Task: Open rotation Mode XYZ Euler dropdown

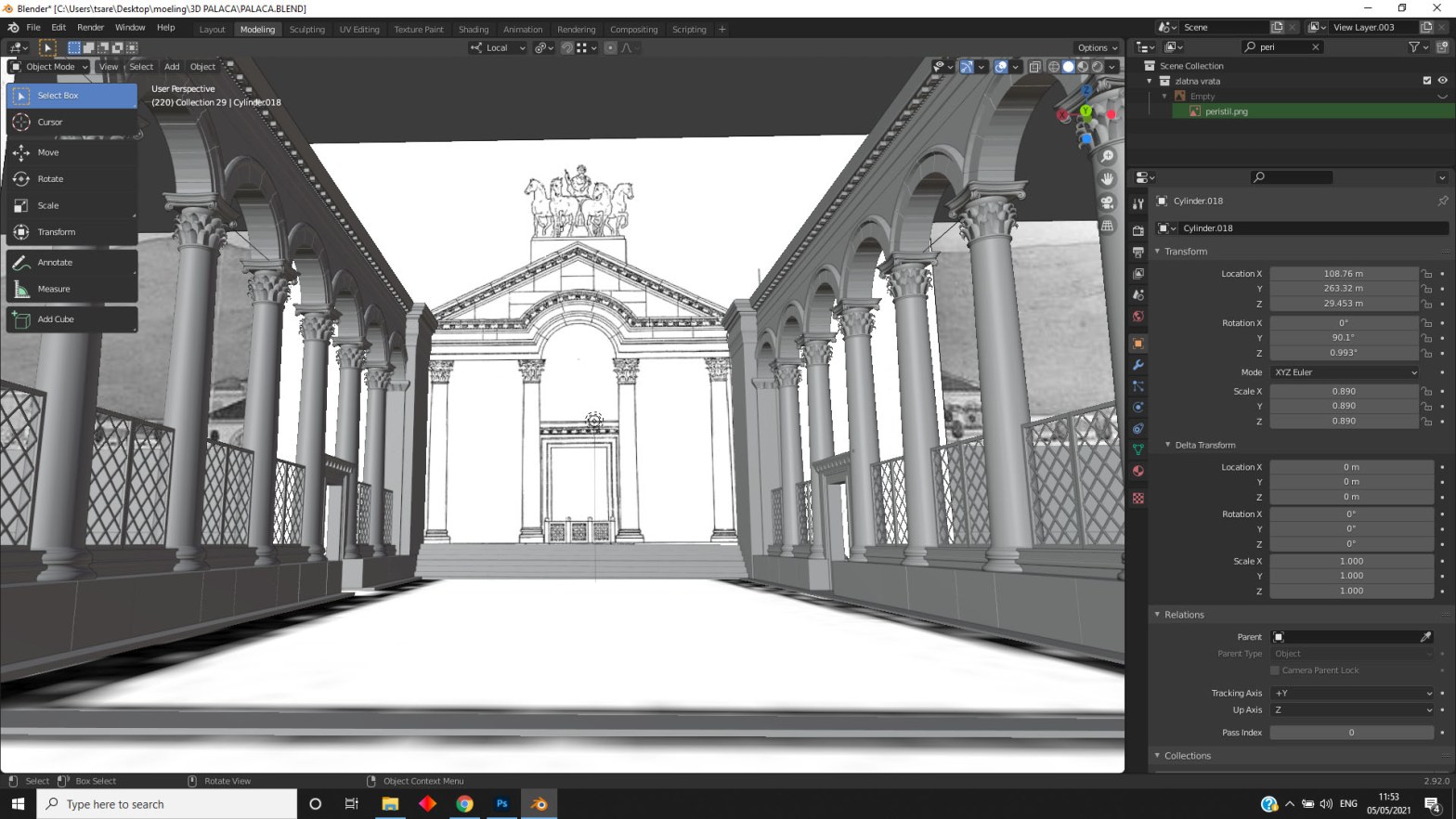Action: pyautogui.click(x=1345, y=372)
